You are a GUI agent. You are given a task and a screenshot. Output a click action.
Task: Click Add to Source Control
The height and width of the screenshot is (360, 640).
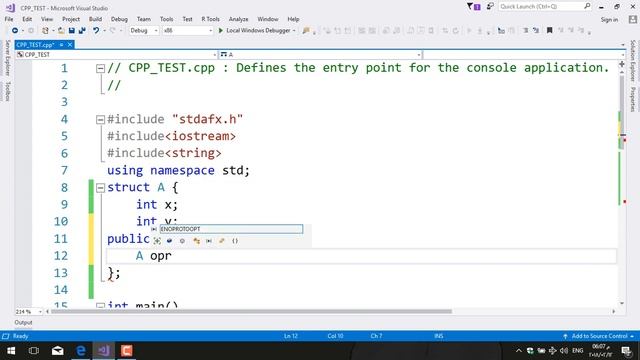pos(599,336)
